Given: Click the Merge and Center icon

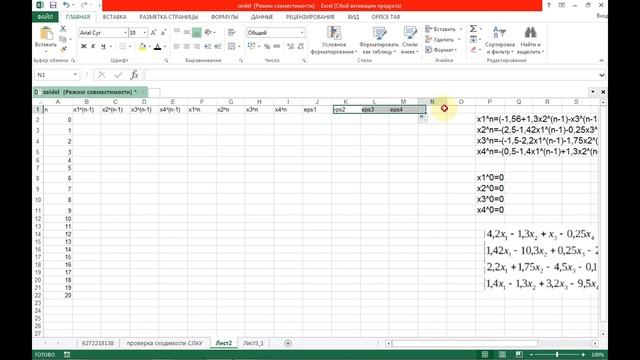Looking at the screenshot, I should click(232, 47).
